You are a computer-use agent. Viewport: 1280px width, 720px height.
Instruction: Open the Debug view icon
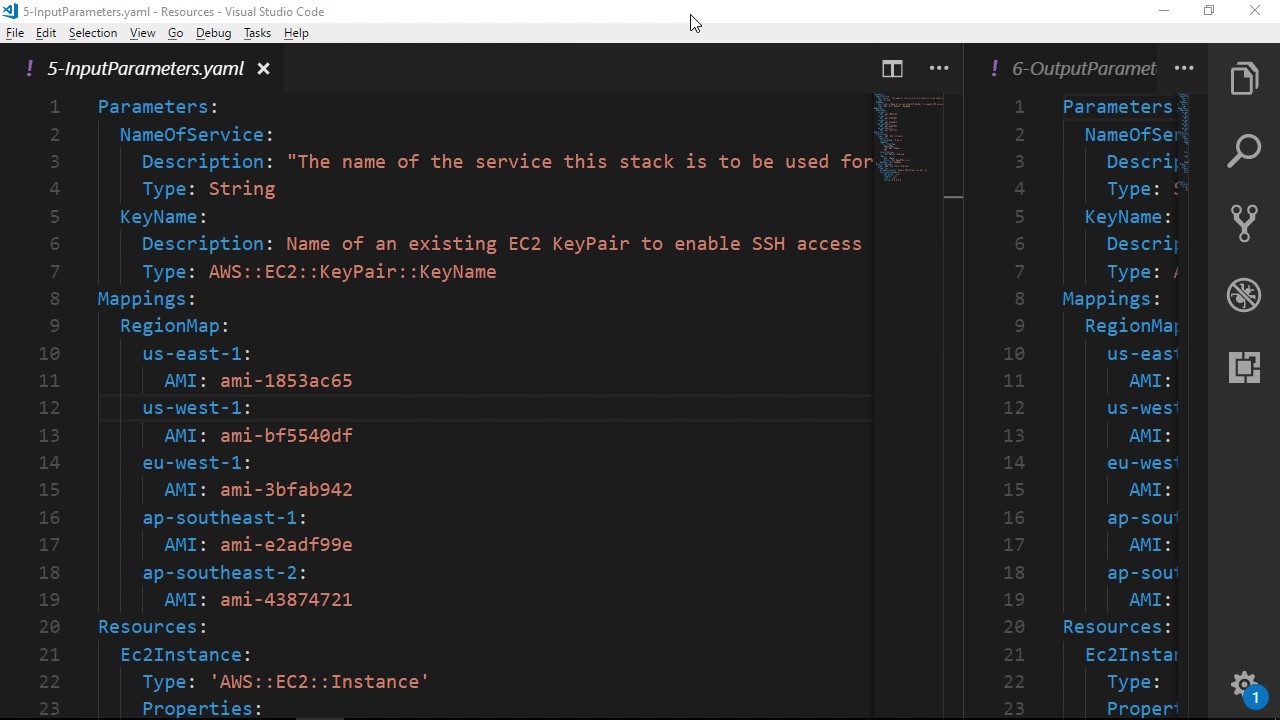click(x=1244, y=295)
